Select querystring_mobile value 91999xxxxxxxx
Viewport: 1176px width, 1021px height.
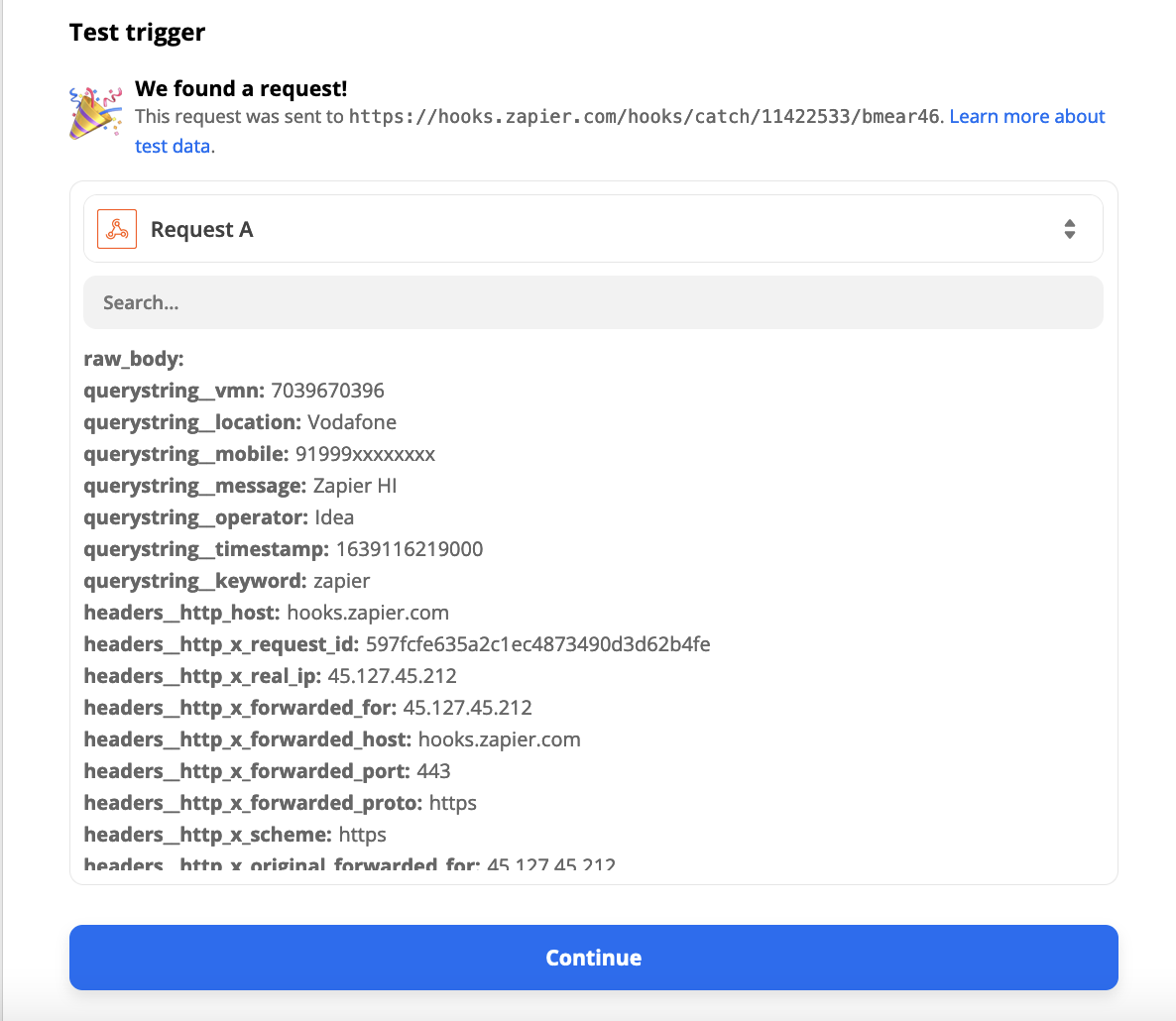[x=365, y=454]
